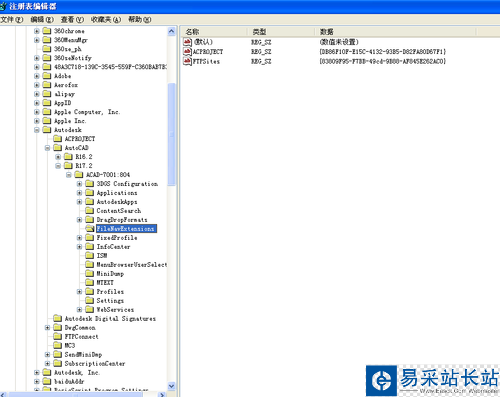500x397 pixels.
Task: Click the baiduAddr folder icon
Action: pos(47,382)
